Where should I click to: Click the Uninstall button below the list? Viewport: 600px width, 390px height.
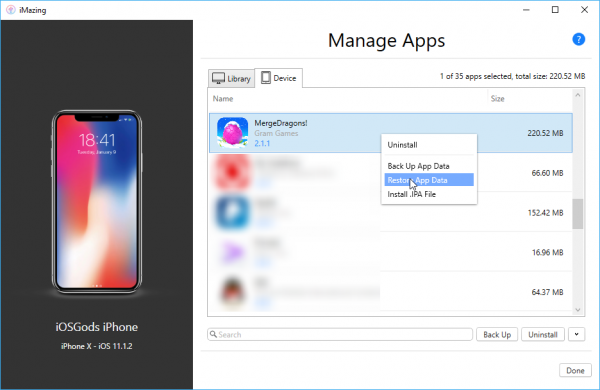[543, 335]
